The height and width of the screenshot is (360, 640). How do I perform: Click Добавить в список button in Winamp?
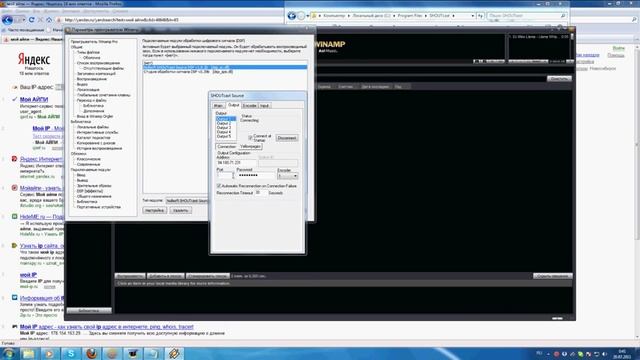coord(166,276)
